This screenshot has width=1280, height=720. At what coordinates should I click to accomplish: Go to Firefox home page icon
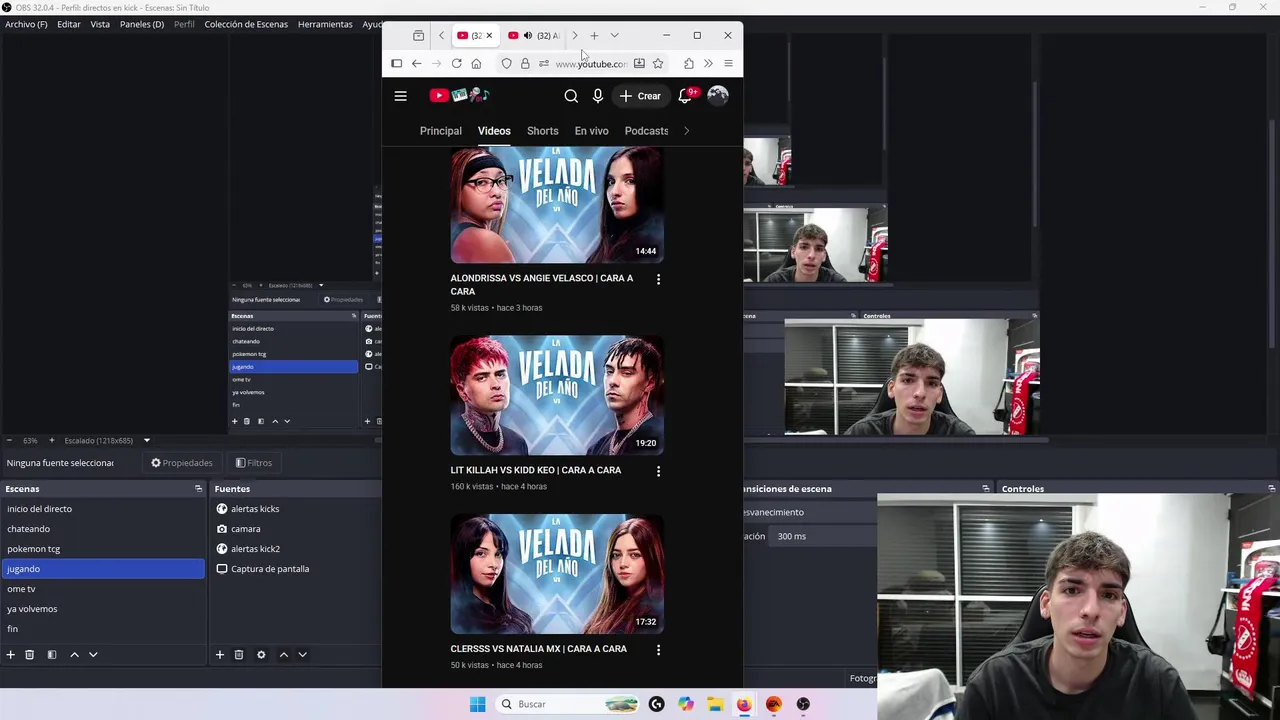[x=476, y=64]
